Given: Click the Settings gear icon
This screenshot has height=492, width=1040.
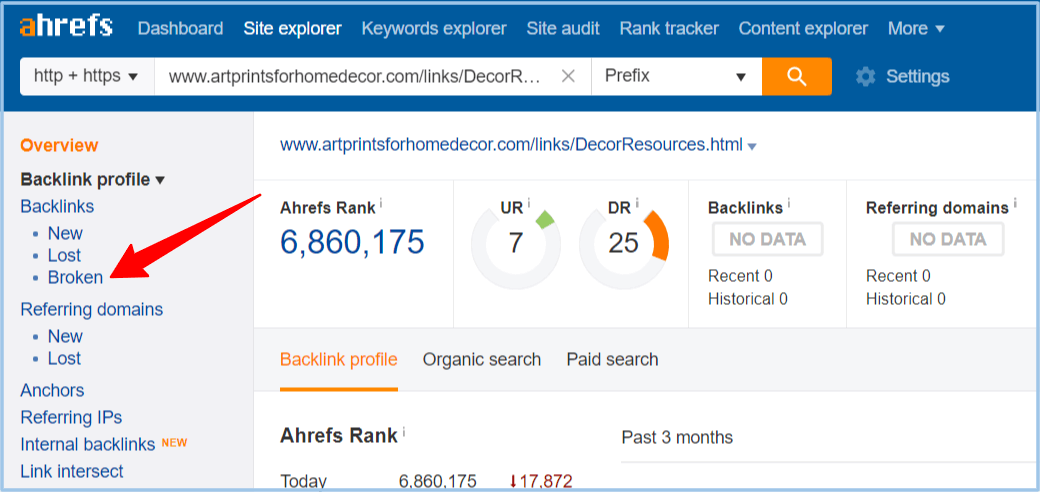Looking at the screenshot, I should [x=865, y=76].
